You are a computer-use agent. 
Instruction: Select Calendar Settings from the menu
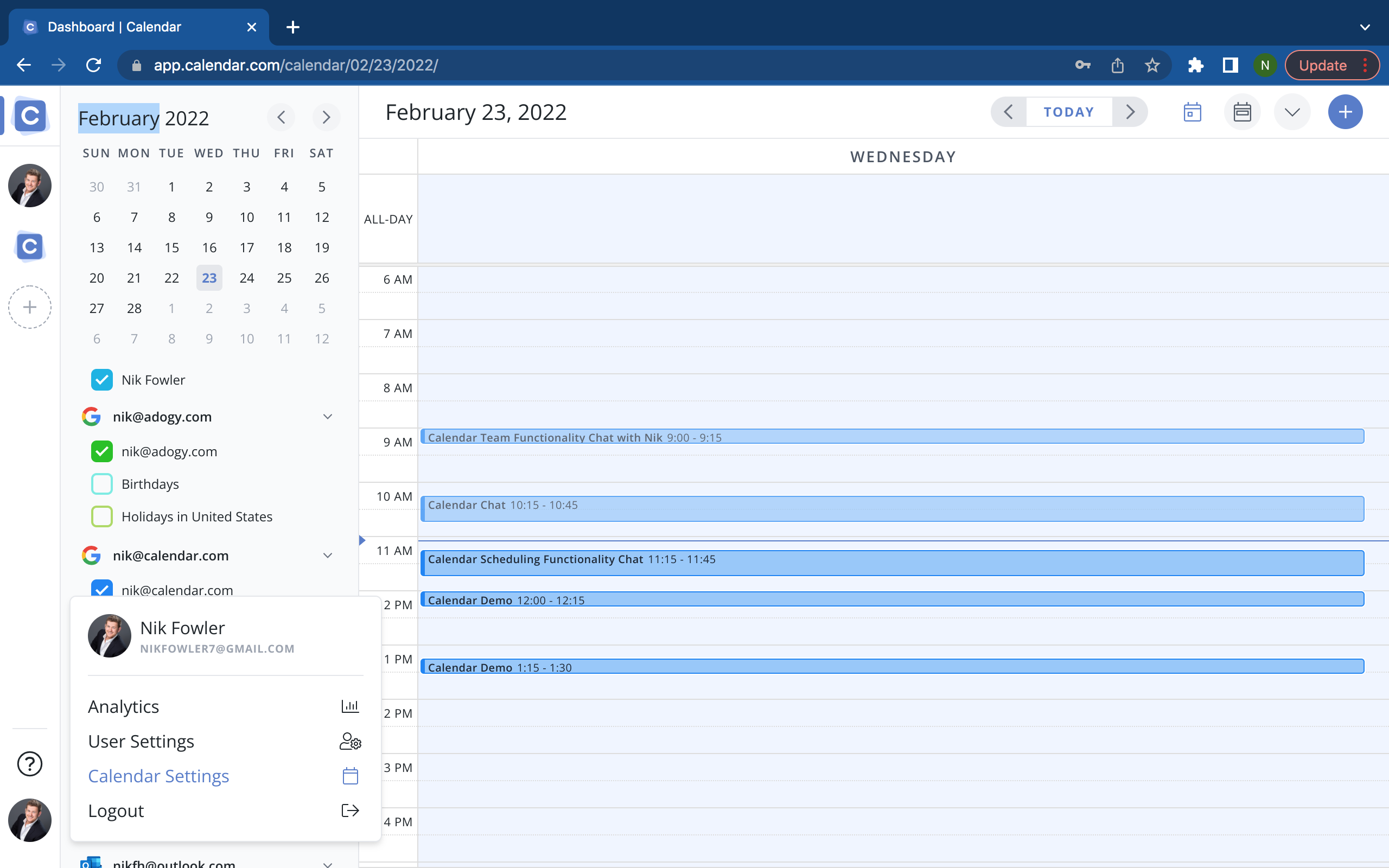pyautogui.click(x=158, y=776)
